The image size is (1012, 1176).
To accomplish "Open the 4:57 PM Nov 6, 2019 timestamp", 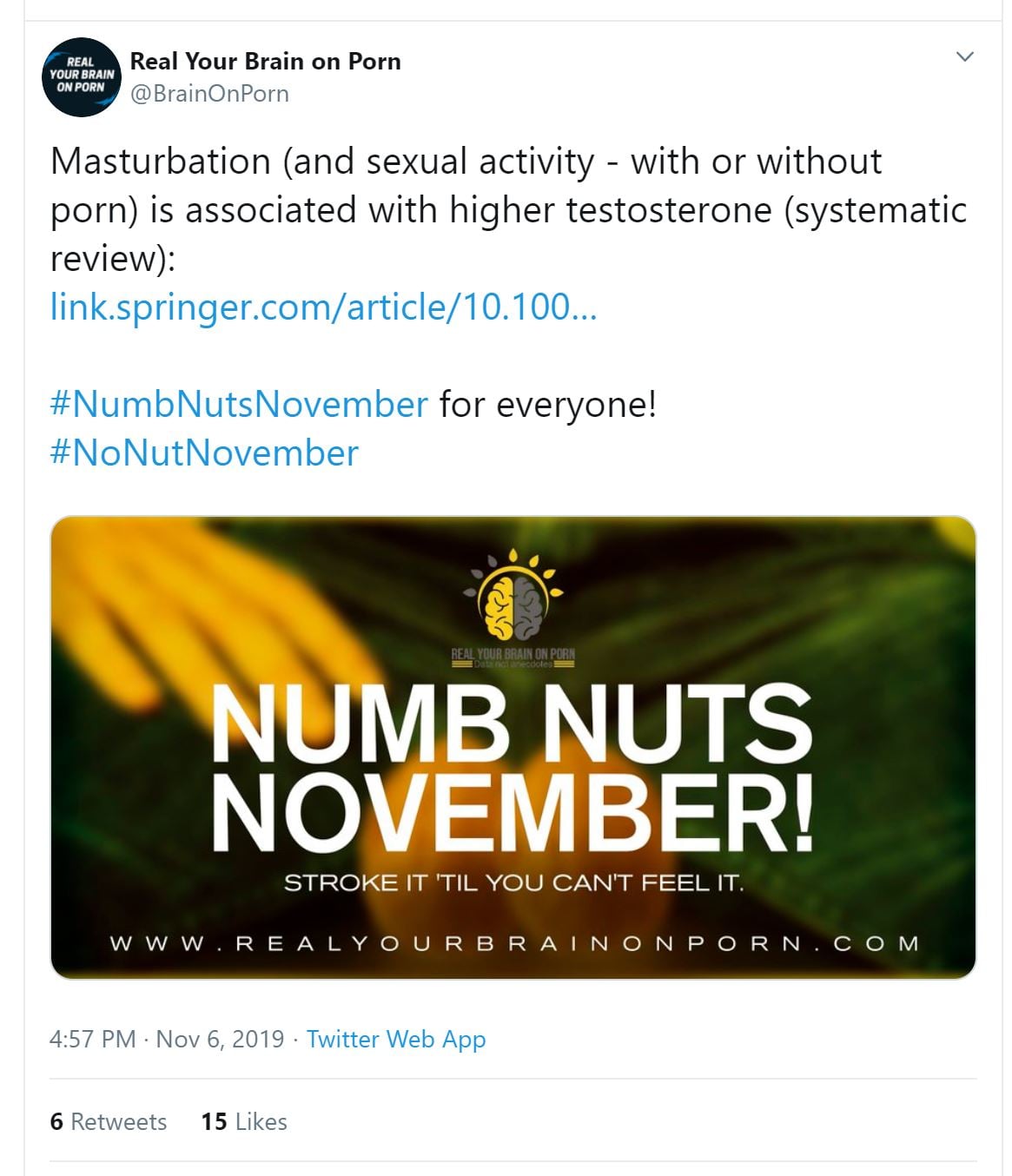I will click(x=167, y=1039).
